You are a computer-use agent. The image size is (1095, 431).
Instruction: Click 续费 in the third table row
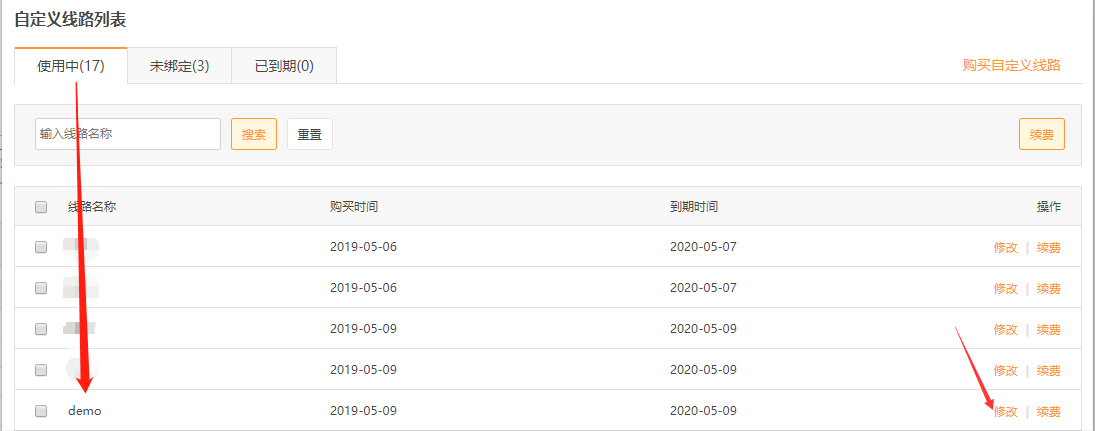[1048, 329]
